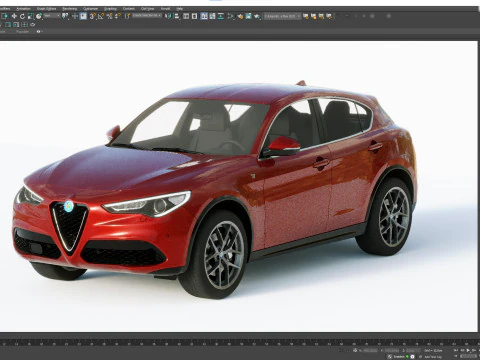This screenshot has width=480, height=360.
Task: Open the Rendering menu
Action: 70,9
